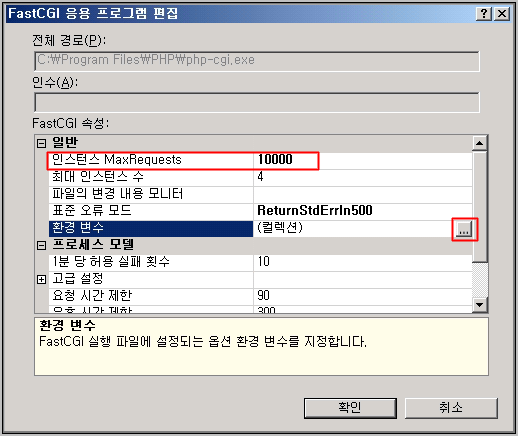
Task: Click the 일반 category header text
Action: [65, 143]
